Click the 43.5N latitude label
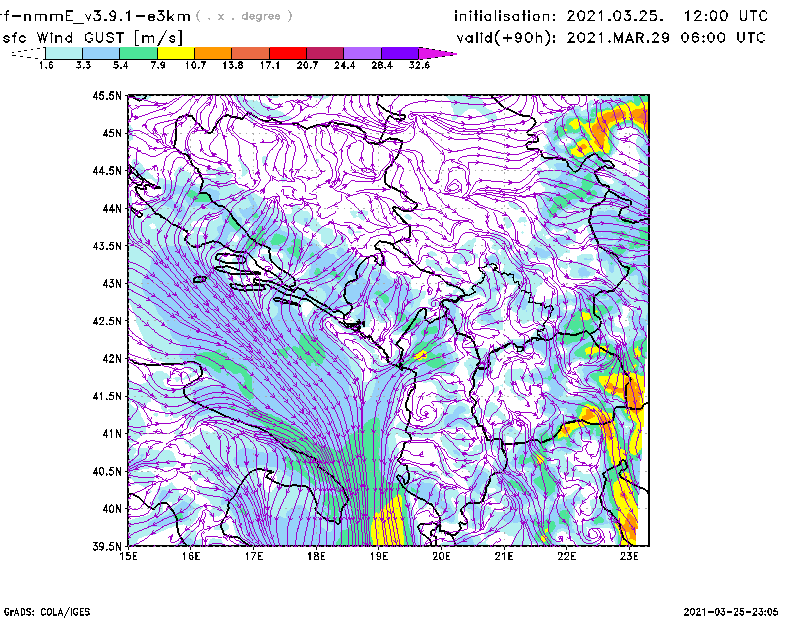The image size is (800, 618). tap(107, 246)
